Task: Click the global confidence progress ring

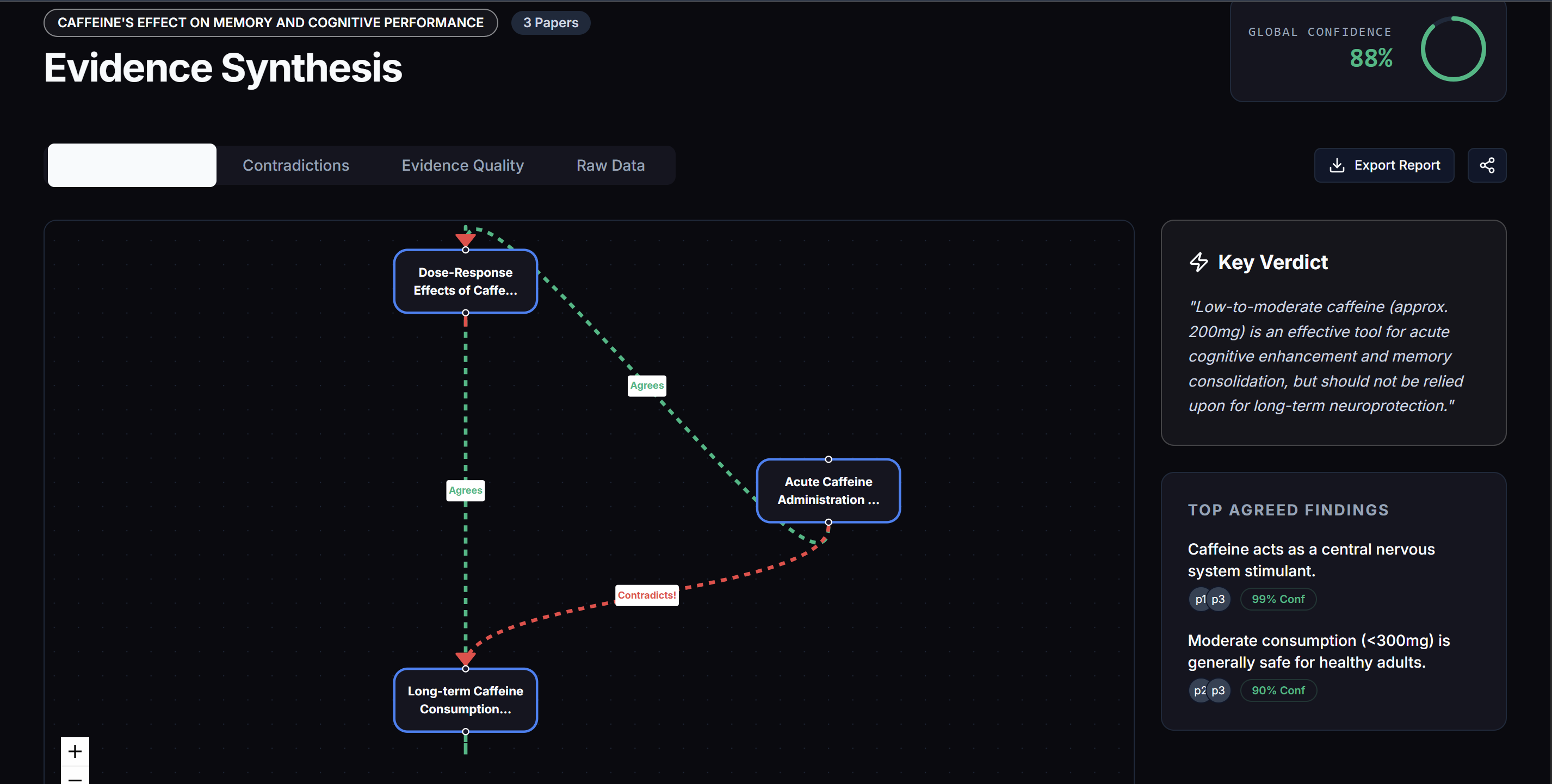Action: (1452, 49)
